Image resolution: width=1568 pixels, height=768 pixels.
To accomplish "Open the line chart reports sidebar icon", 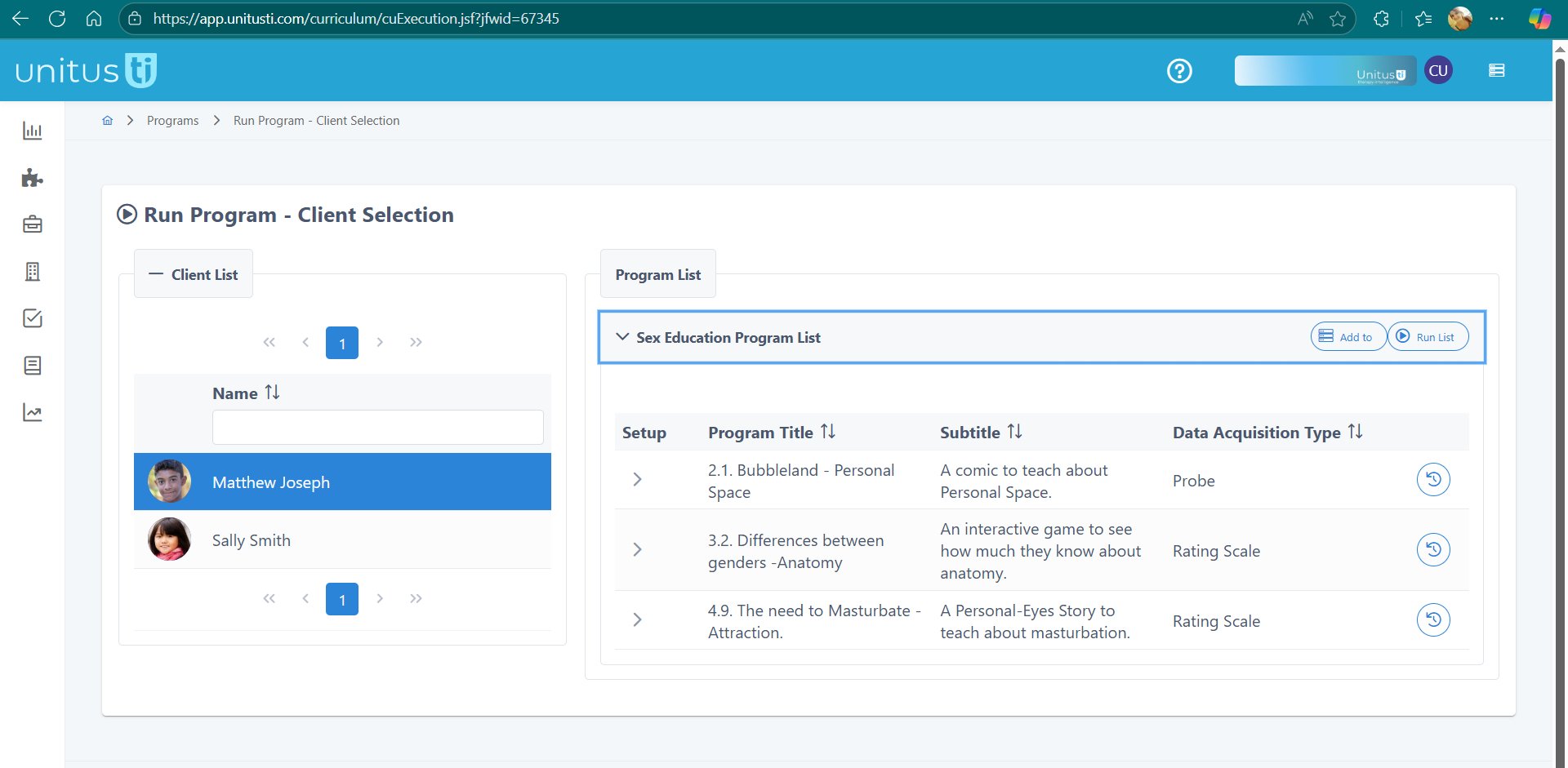I will (33, 412).
